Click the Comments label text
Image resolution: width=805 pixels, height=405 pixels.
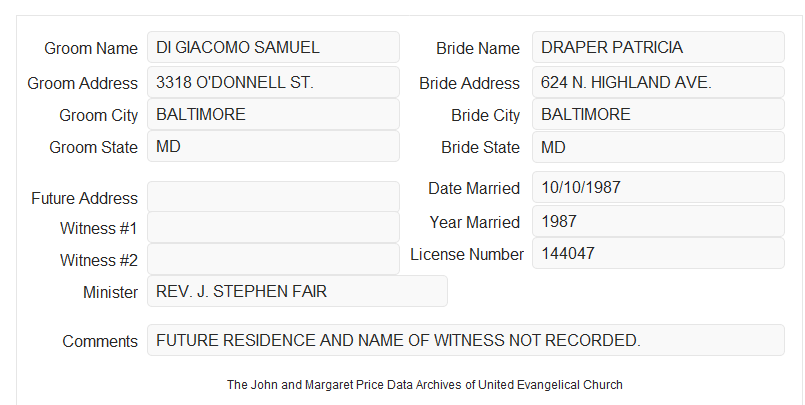pos(100,341)
